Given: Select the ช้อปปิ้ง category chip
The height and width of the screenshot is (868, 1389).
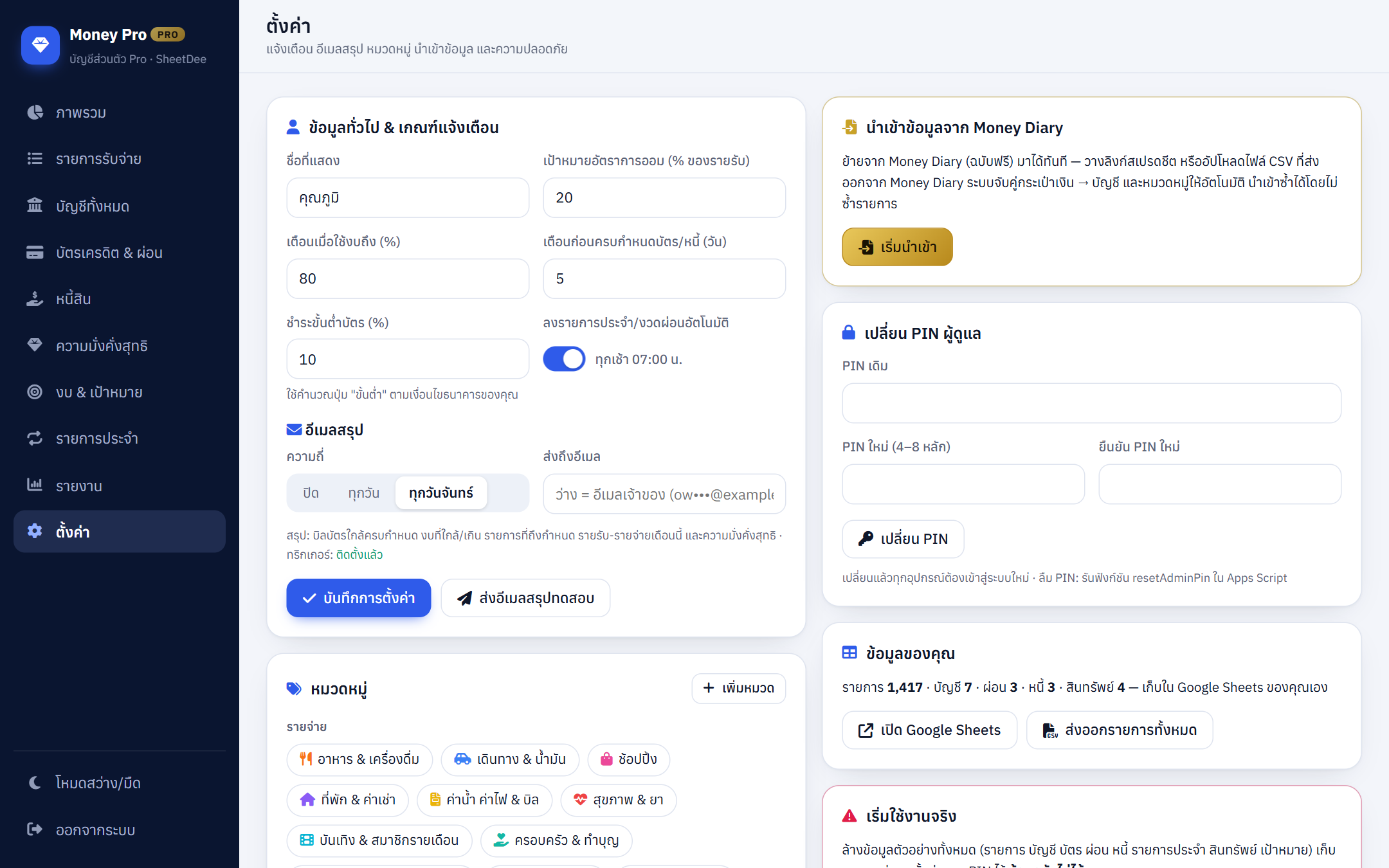Looking at the screenshot, I should (x=629, y=759).
